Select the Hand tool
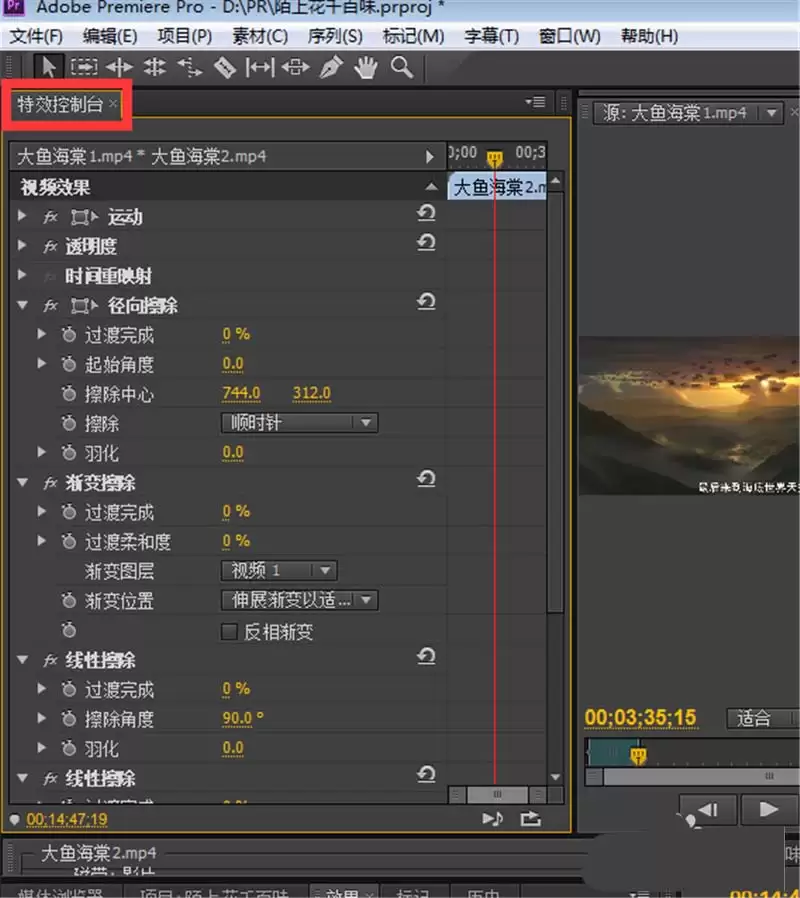This screenshot has height=898, width=800. coord(367,67)
